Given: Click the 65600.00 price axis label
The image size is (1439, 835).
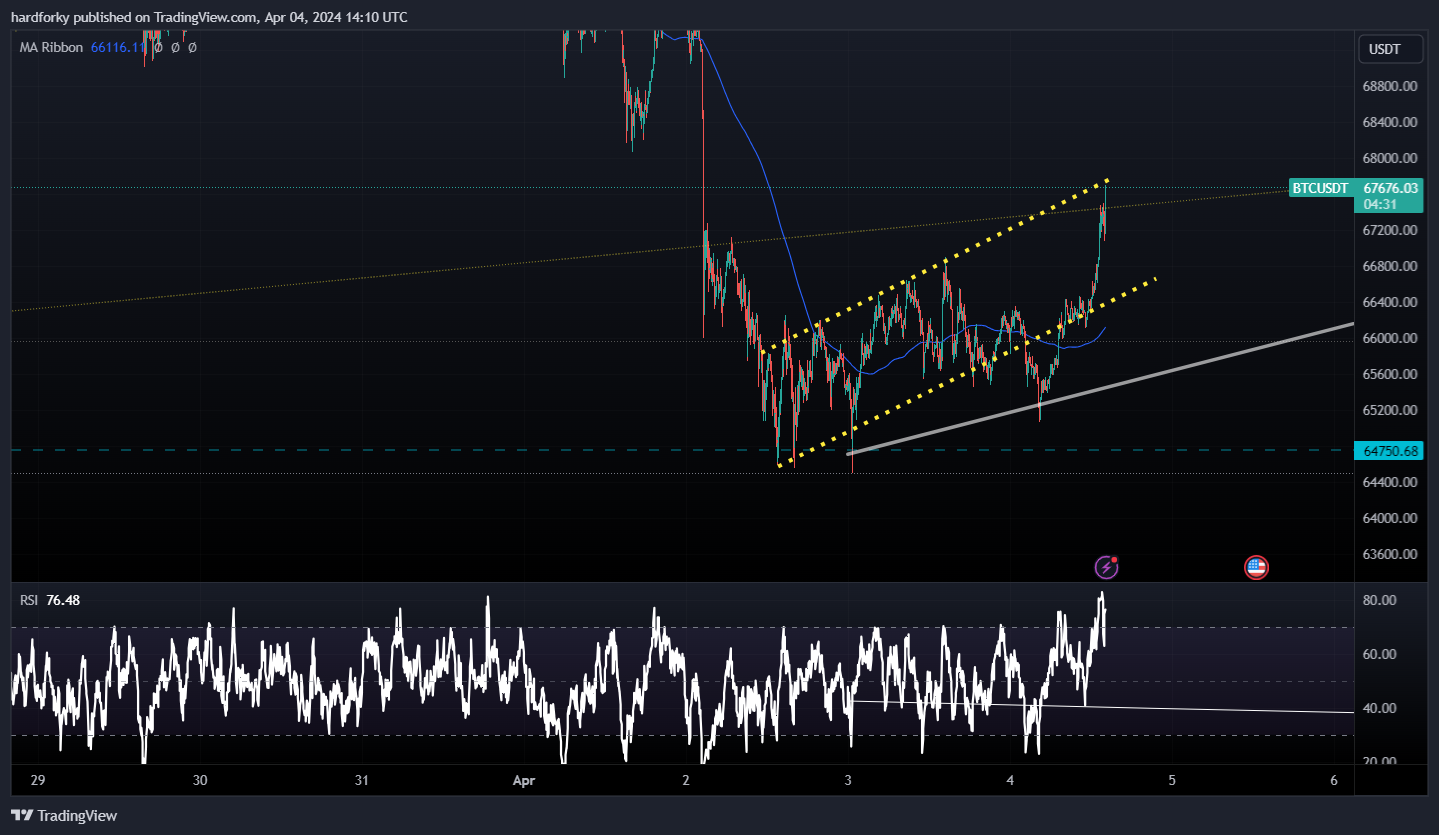Looking at the screenshot, I should 1390,374.
